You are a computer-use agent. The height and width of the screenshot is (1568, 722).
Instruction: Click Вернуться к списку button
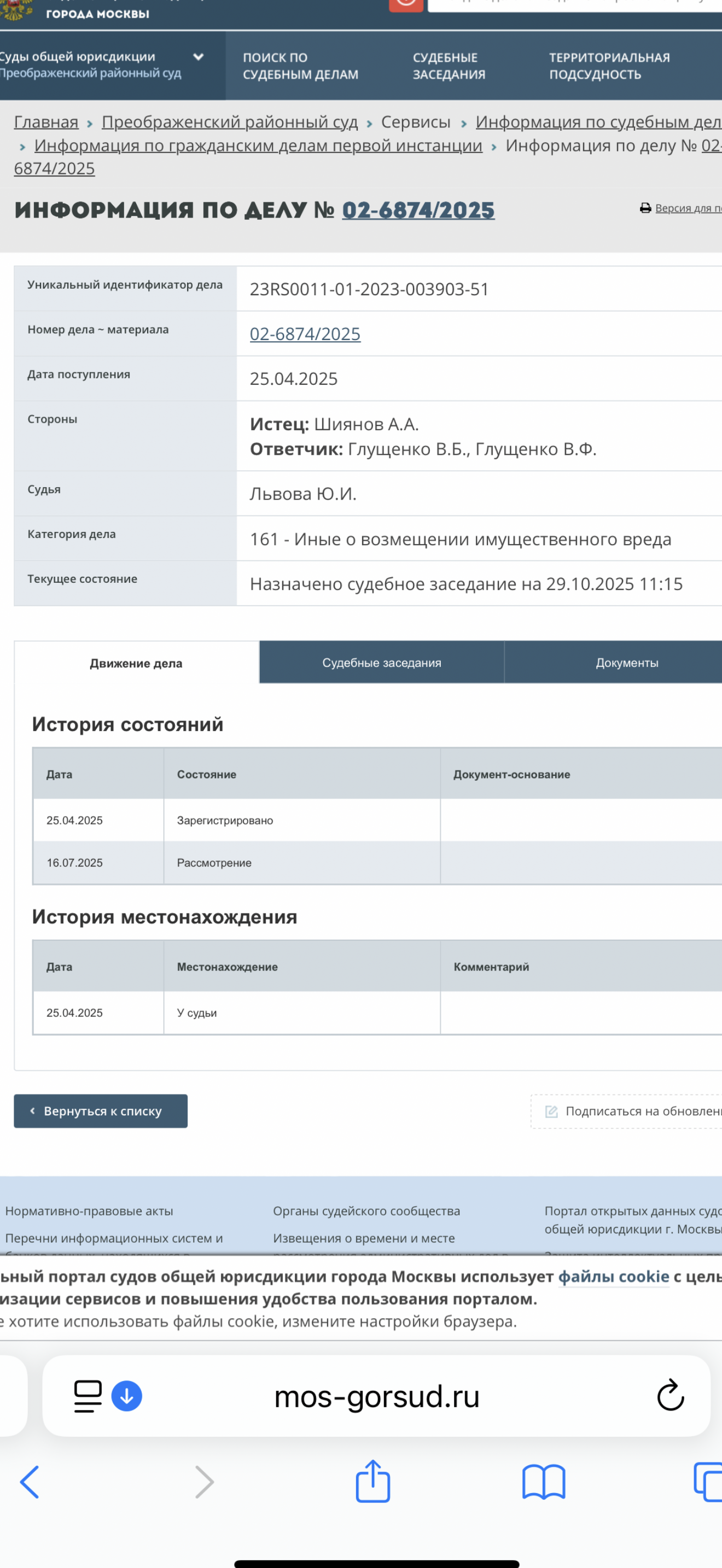click(101, 1111)
